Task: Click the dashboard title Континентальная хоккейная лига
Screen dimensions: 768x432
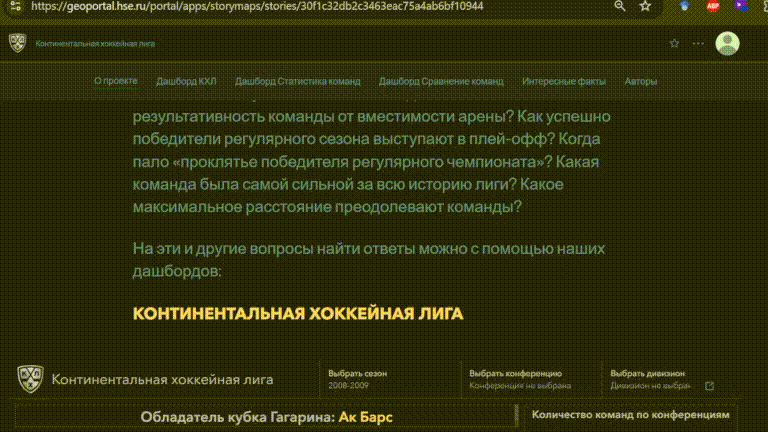Action: click(x=163, y=380)
